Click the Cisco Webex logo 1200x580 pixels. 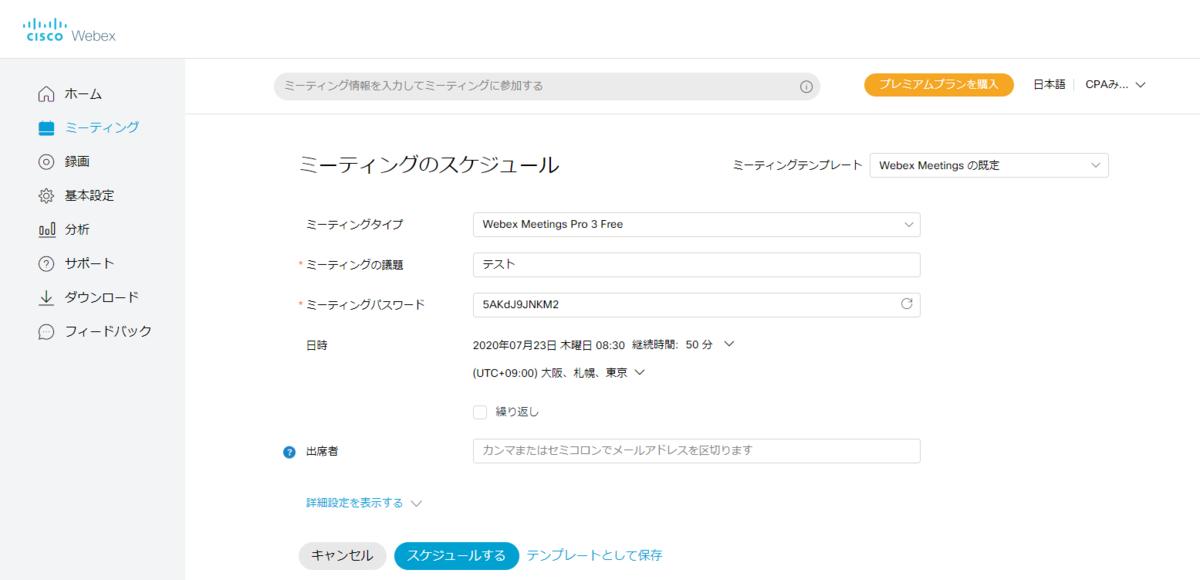(70, 30)
